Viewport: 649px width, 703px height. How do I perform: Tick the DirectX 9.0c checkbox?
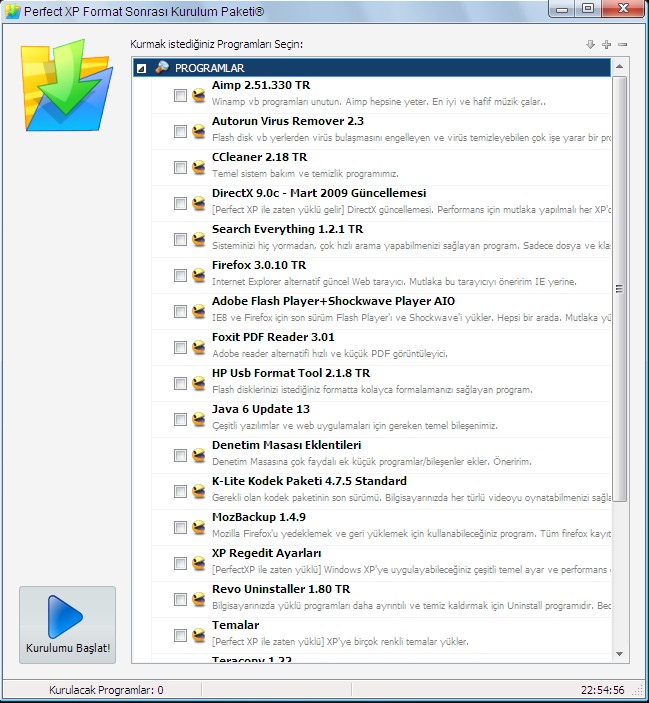pyautogui.click(x=180, y=203)
